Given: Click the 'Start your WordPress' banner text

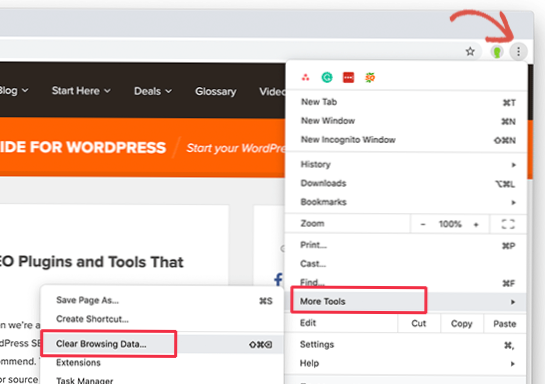Looking at the screenshot, I should pos(236,148).
